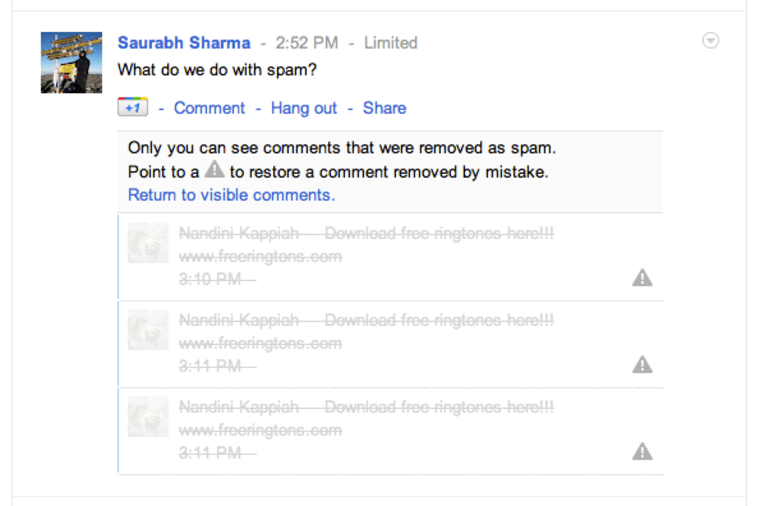This screenshot has width=760, height=506.
Task: Click the www.freeringtons.com URL in the second spam comment
Action: [260, 343]
